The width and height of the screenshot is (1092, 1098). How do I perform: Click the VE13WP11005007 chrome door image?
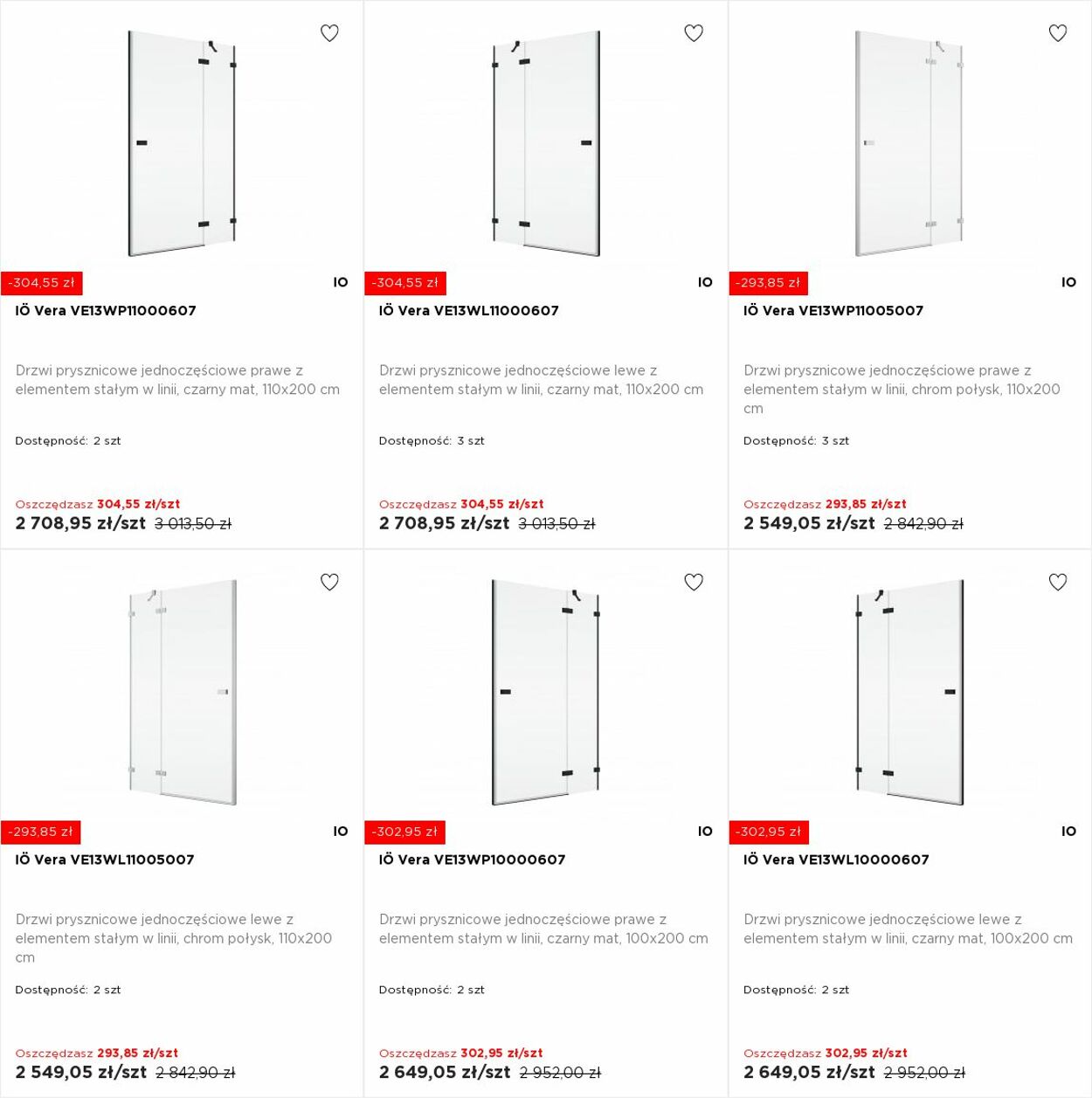(909, 143)
